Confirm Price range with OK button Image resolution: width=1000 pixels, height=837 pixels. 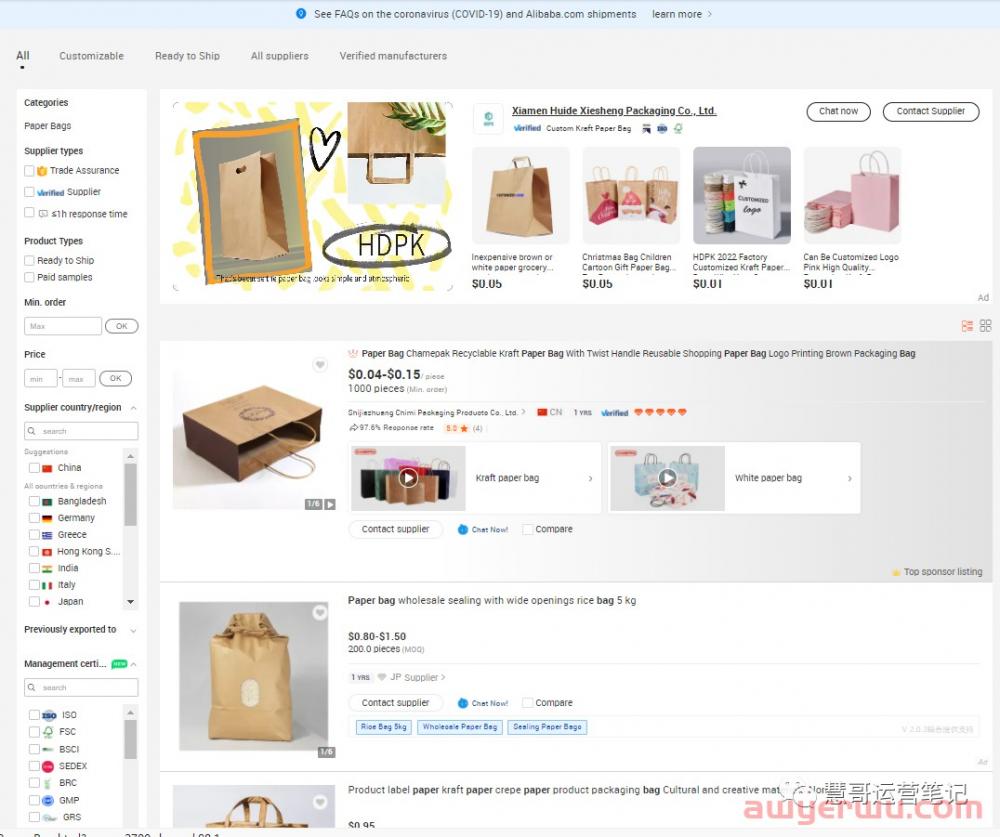115,378
